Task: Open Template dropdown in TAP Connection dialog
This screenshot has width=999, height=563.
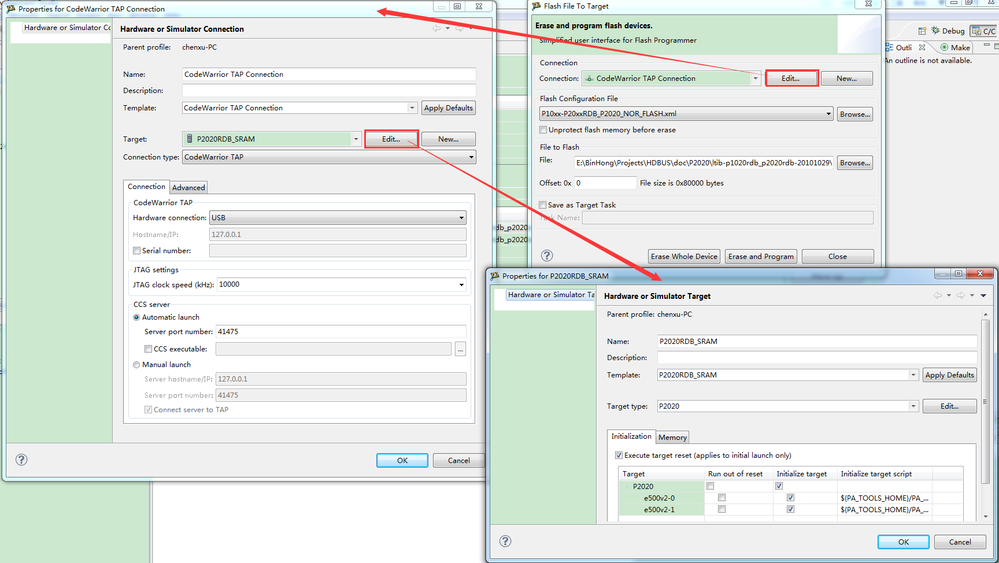Action: pyautogui.click(x=412, y=108)
